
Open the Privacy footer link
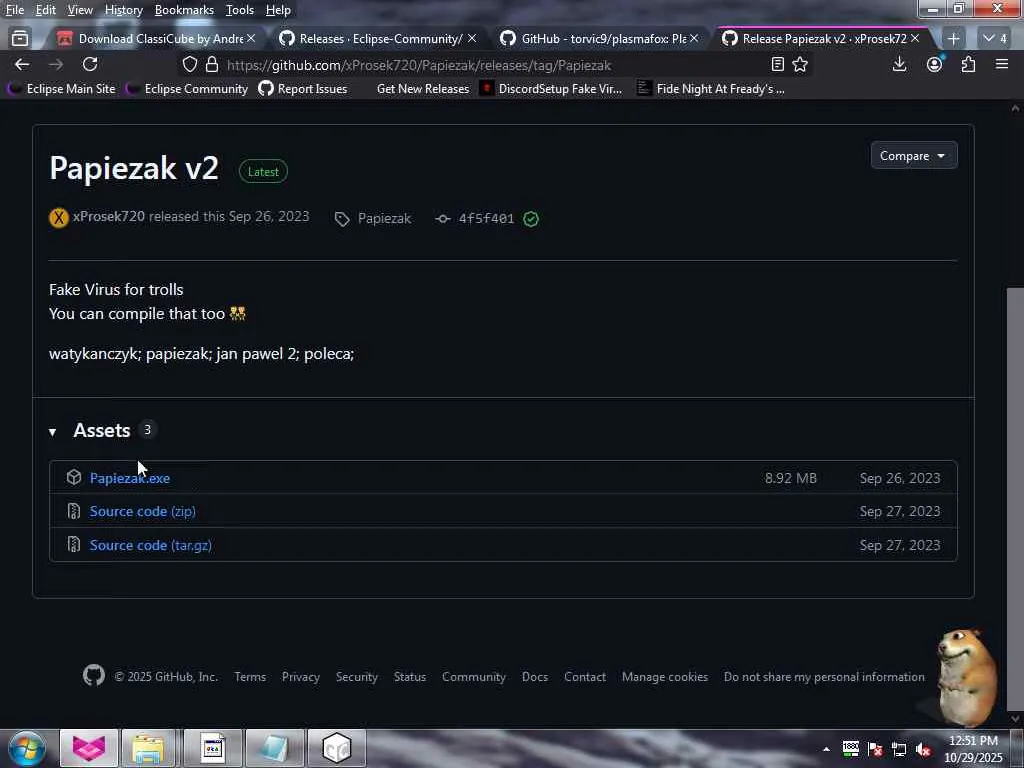click(x=301, y=677)
